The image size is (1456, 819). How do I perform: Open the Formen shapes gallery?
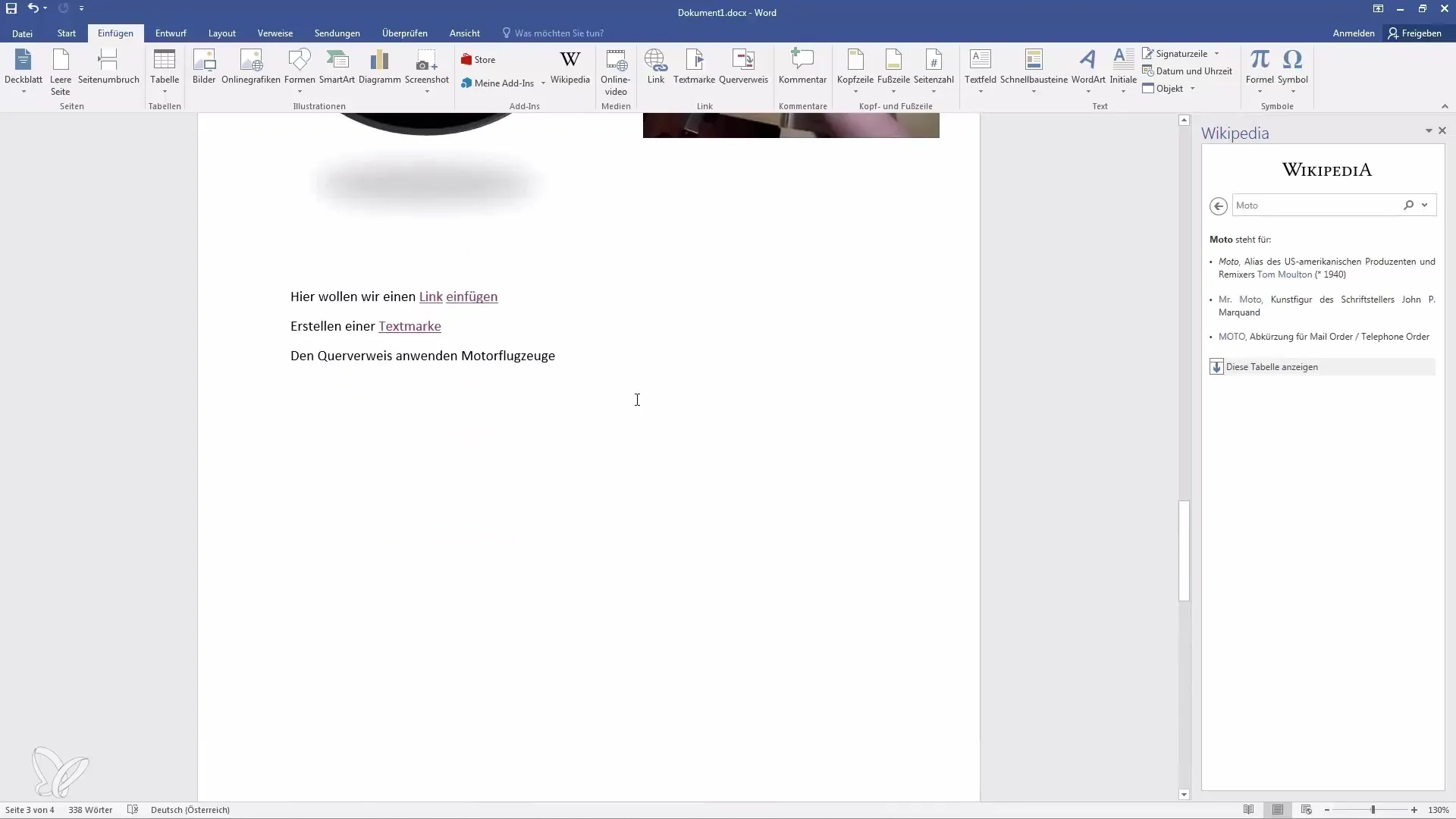point(300,71)
